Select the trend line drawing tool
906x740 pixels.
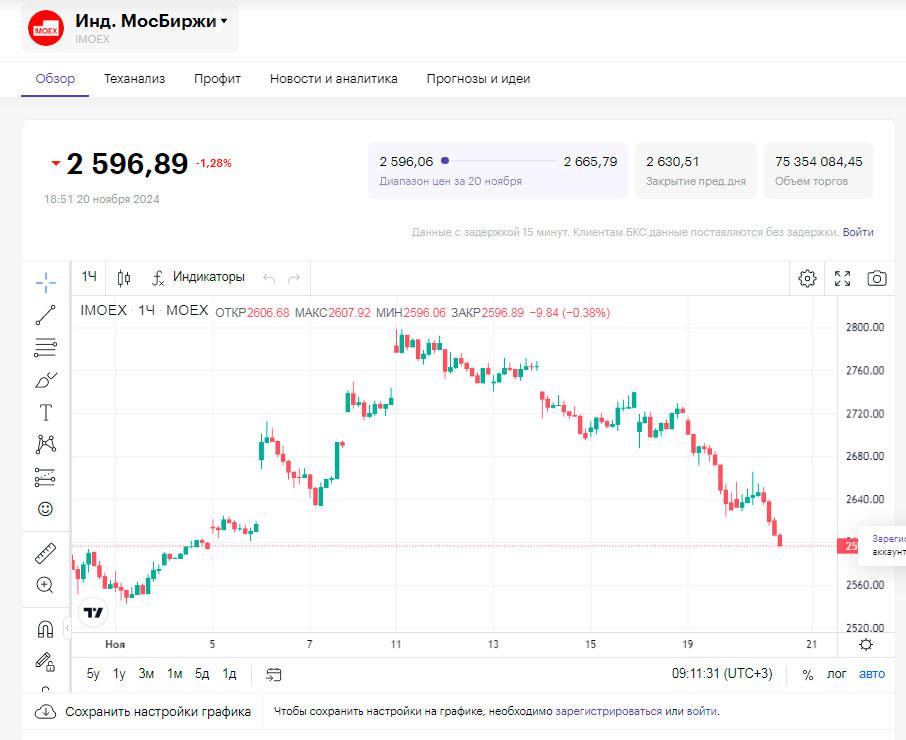[45, 315]
